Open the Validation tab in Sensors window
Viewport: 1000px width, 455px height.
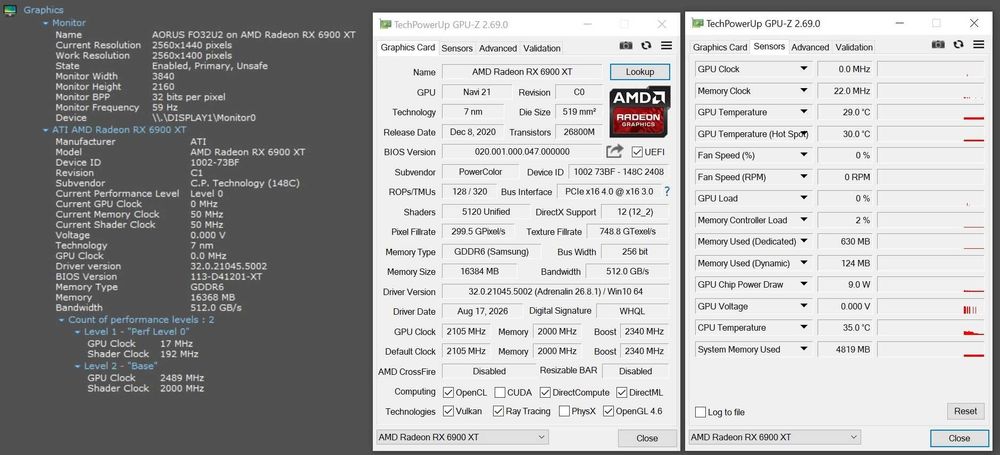[854, 47]
